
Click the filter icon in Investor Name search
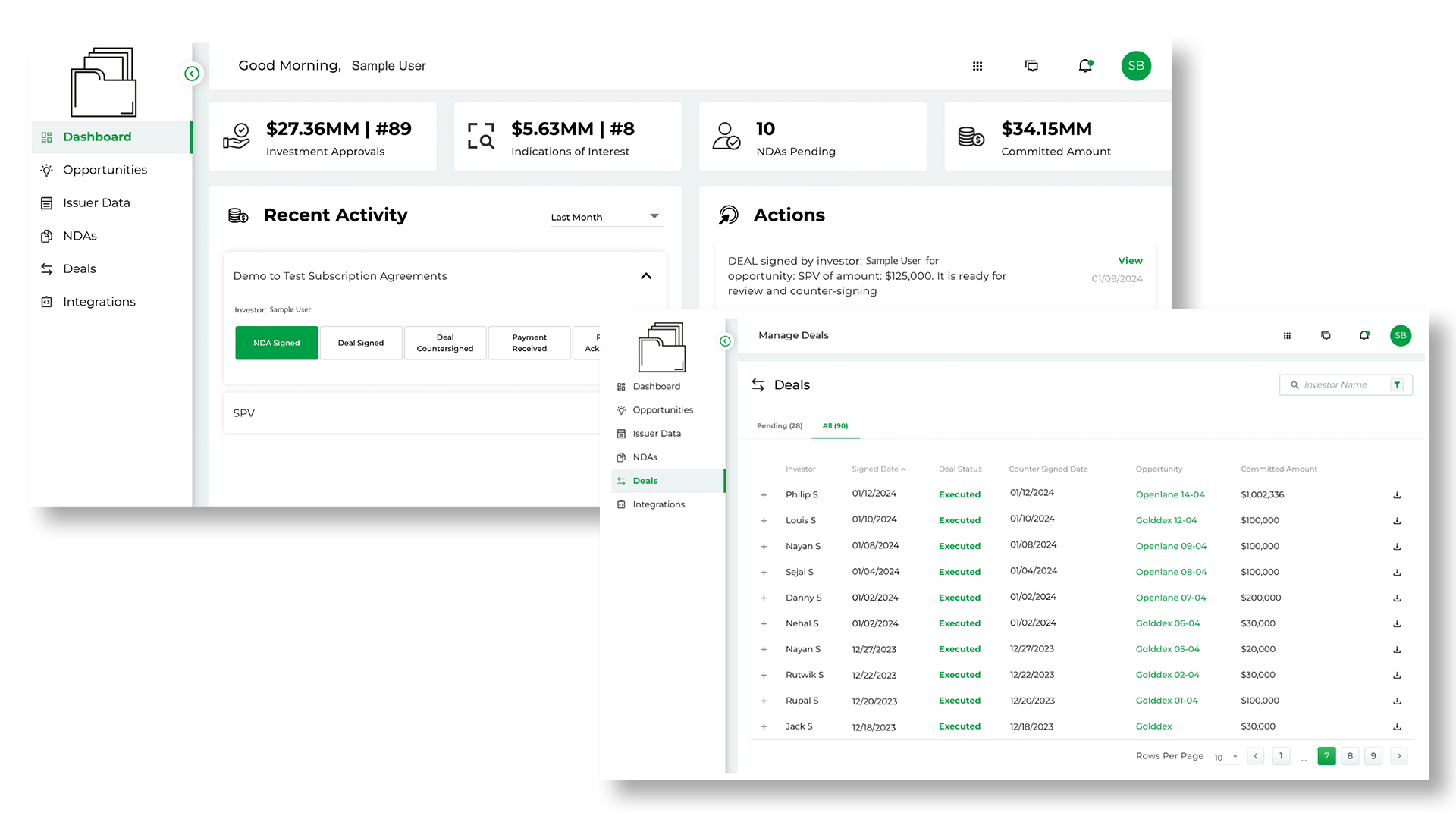point(1397,385)
